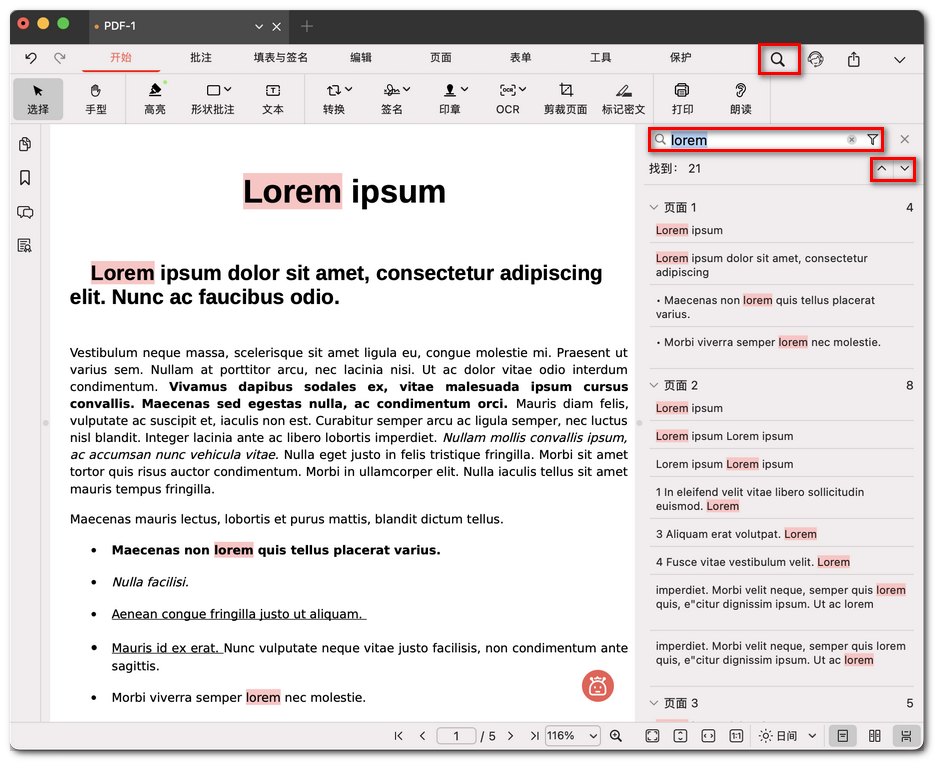Screen dimensions: 935x762
Task: Switch to the 批注 tab
Action: 200,58
